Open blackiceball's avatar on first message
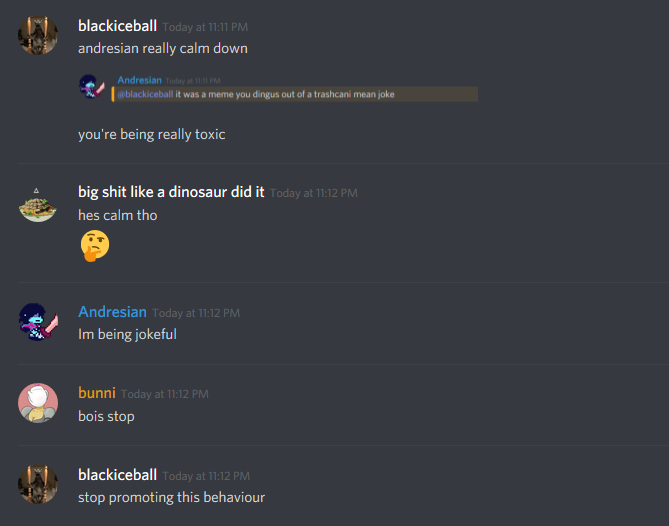Image resolution: width=669 pixels, height=526 pixels. 38,35
